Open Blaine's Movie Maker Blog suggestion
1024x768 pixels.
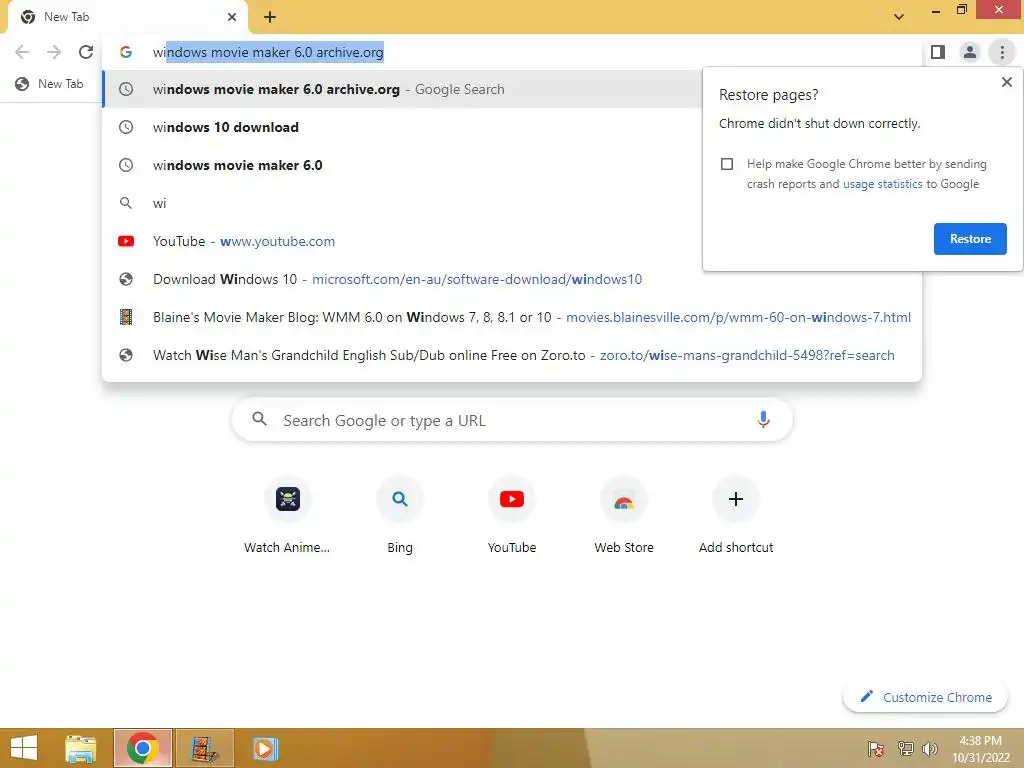[x=512, y=317]
